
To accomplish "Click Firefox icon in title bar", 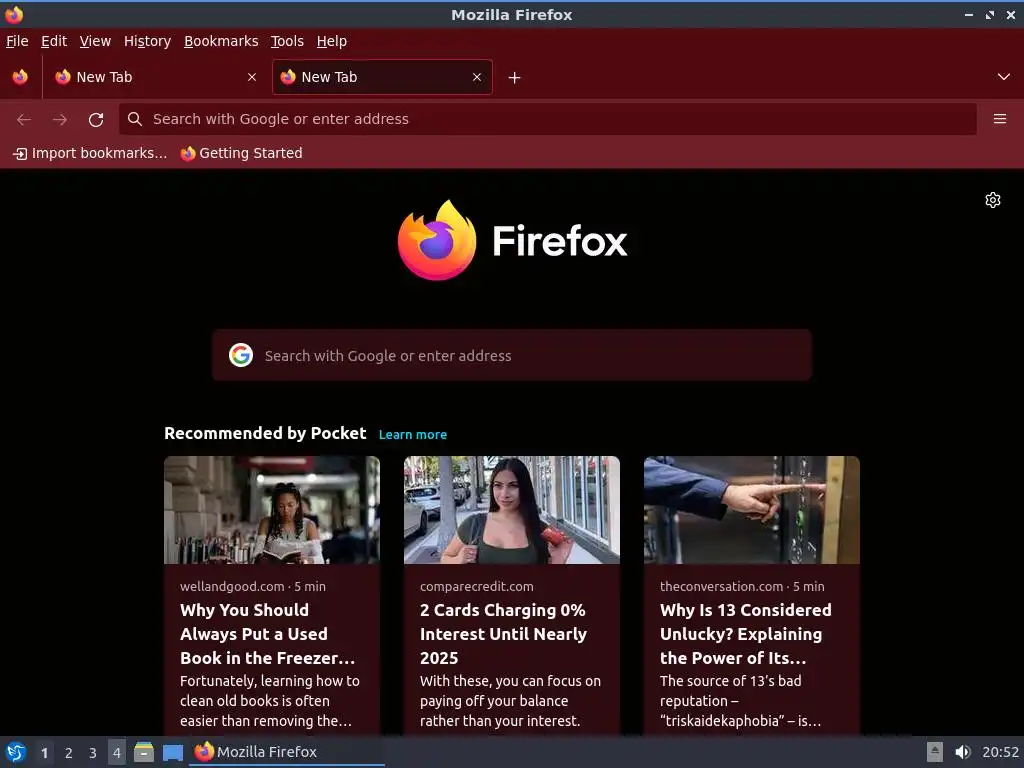I will 14,14.
